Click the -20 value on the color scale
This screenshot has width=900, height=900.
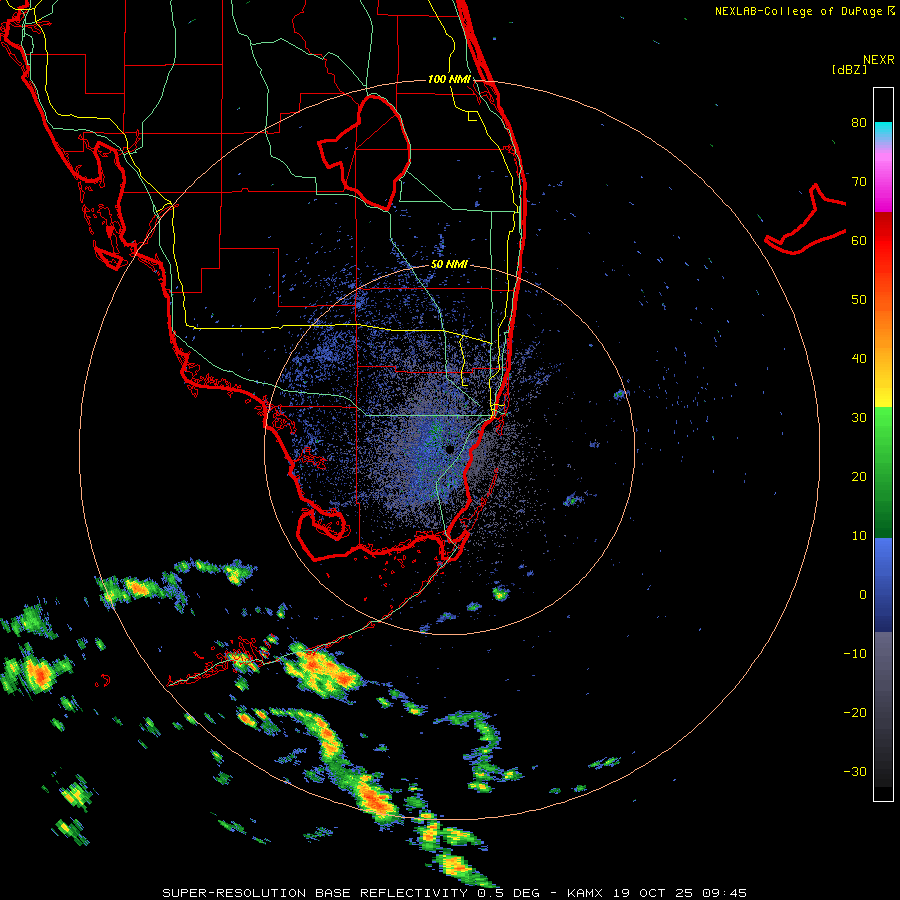click(855, 713)
